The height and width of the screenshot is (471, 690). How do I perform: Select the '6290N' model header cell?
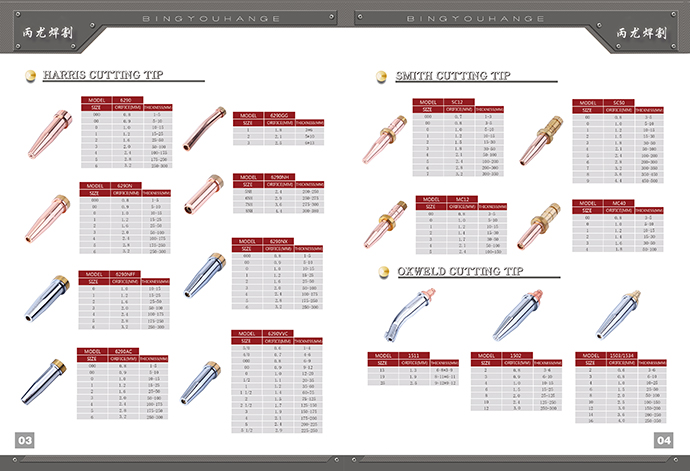126,186
